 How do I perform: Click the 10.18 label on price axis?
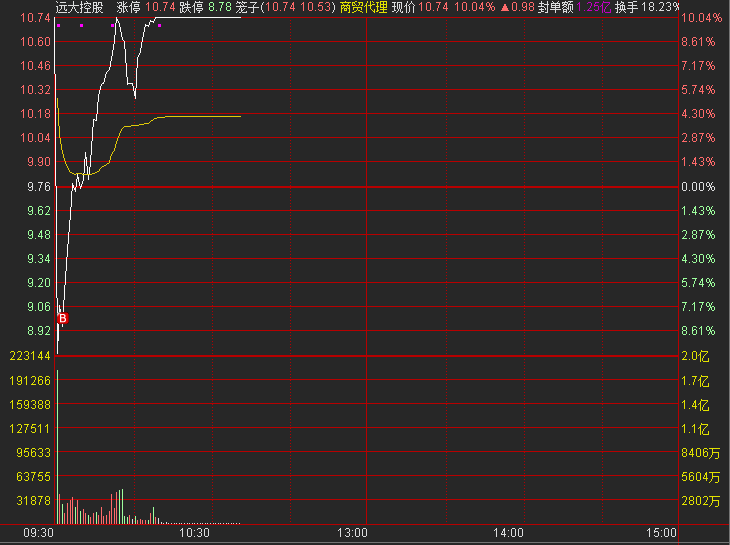coord(35,114)
